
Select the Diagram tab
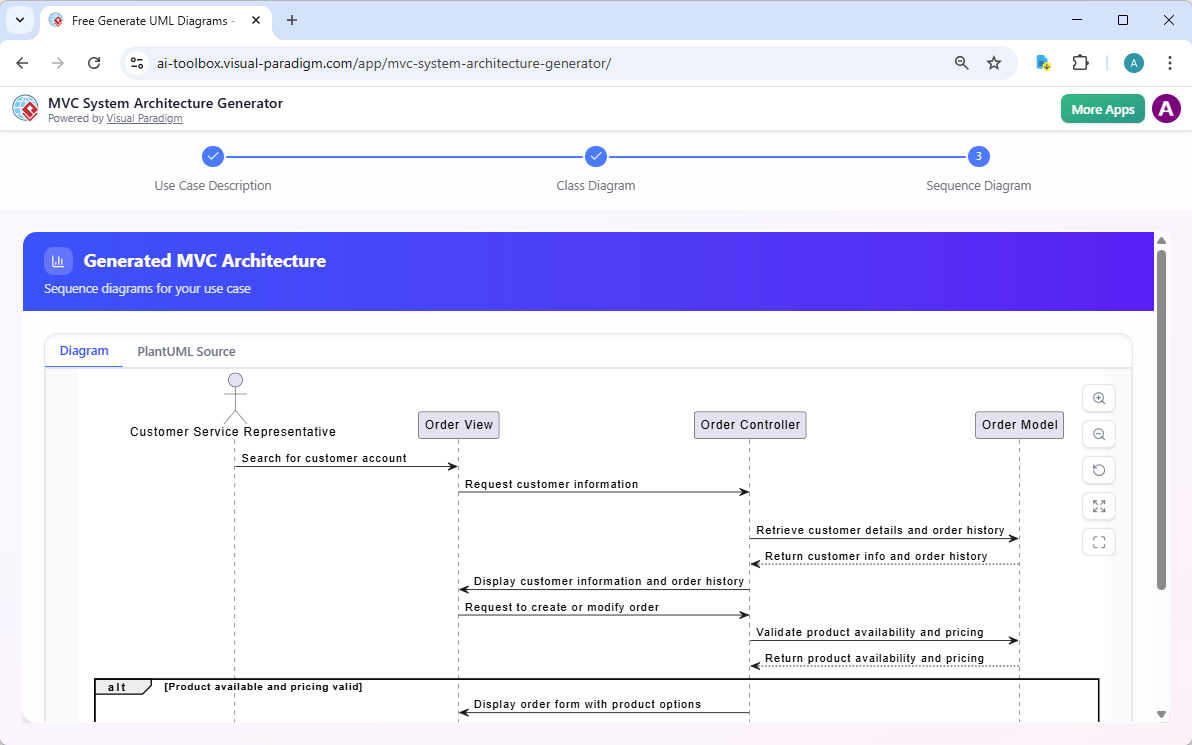84,351
